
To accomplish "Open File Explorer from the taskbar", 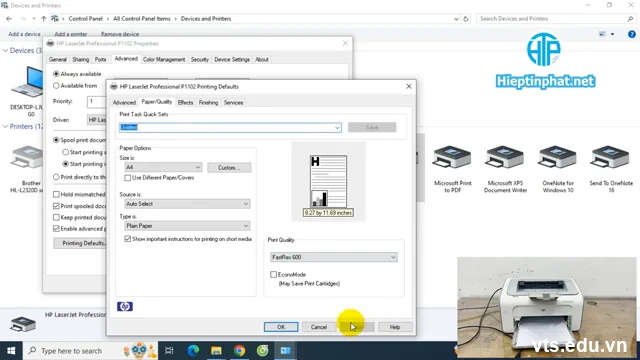I will [x=216, y=351].
